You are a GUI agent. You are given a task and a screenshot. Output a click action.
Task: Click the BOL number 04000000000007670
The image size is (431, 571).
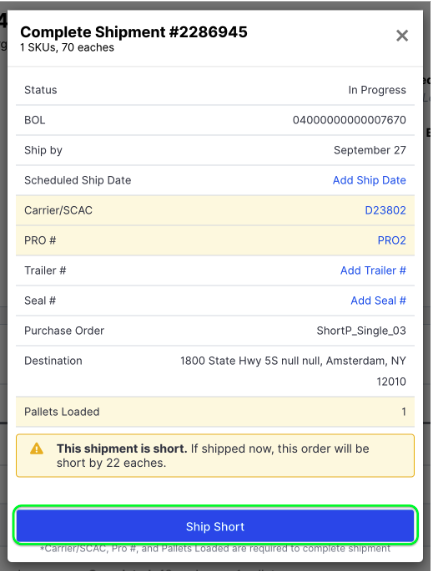349,120
